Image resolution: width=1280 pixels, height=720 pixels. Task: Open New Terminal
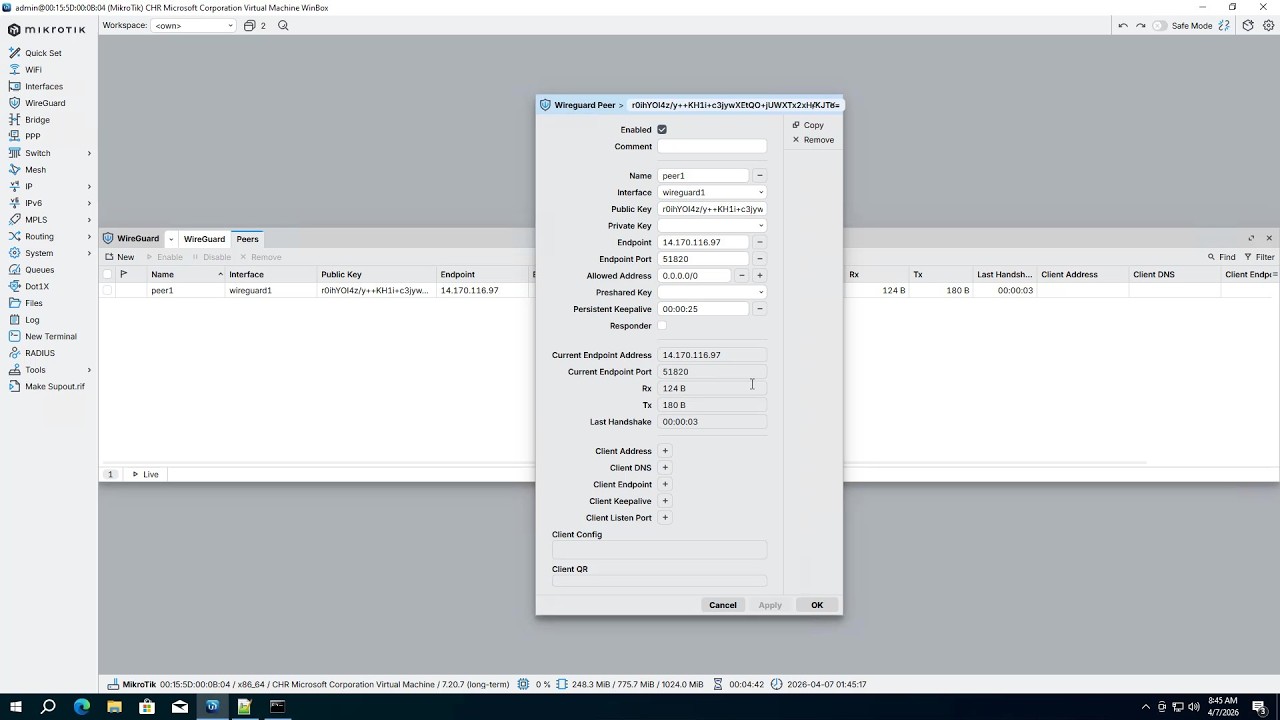click(x=50, y=336)
